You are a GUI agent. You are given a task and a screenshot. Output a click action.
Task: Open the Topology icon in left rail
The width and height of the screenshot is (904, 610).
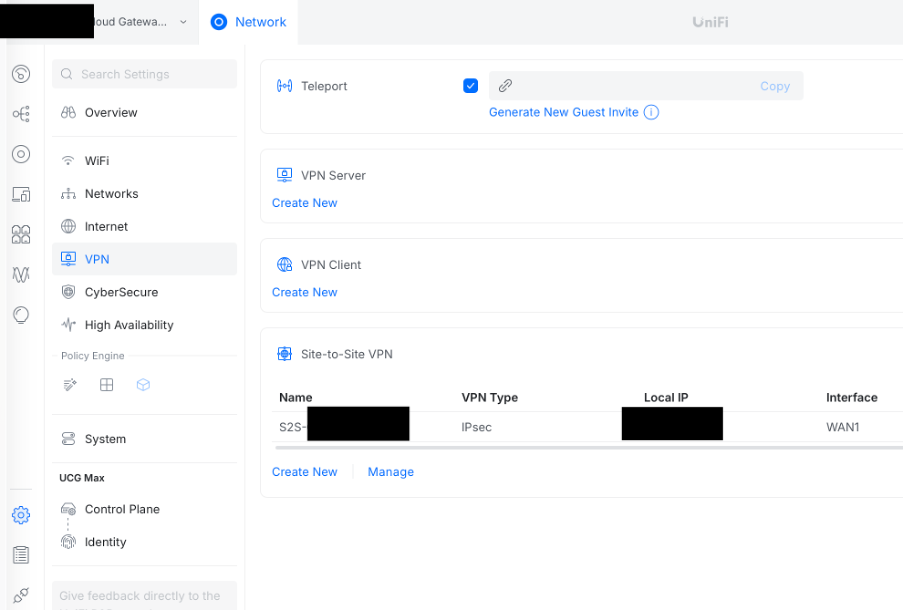[21, 114]
